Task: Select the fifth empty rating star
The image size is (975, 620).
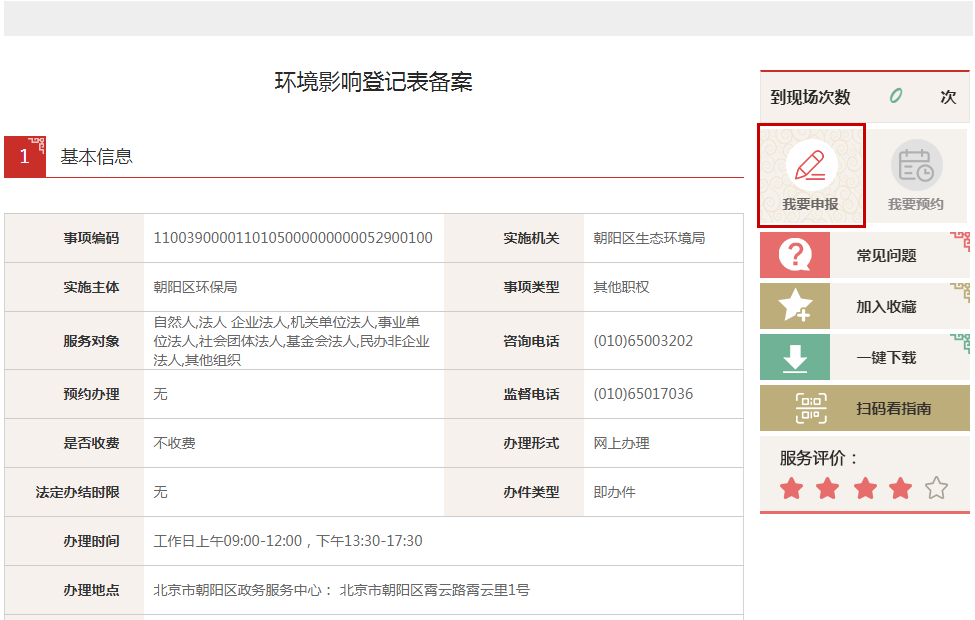Action: click(936, 488)
